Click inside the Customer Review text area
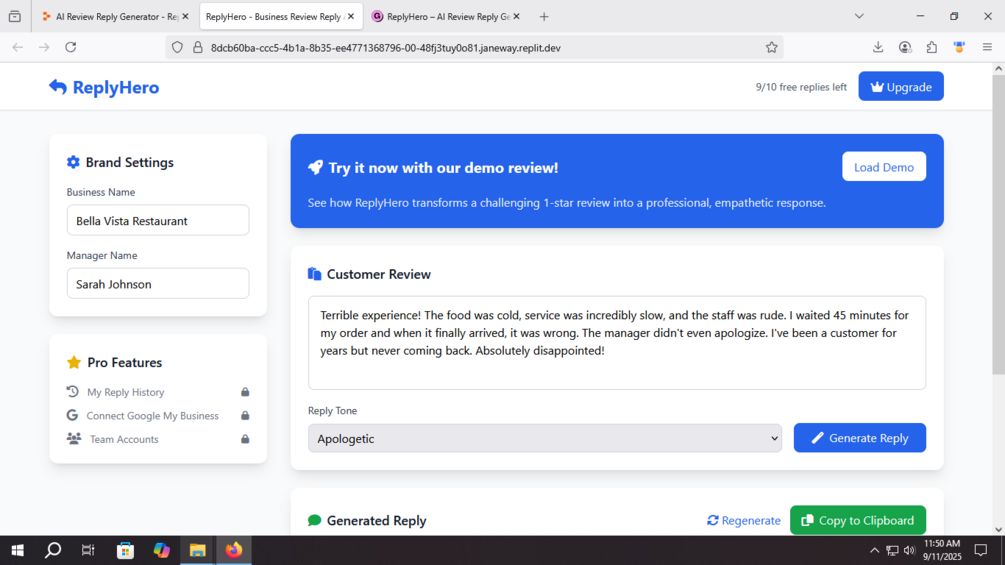The width and height of the screenshot is (1005, 565). [x=617, y=343]
